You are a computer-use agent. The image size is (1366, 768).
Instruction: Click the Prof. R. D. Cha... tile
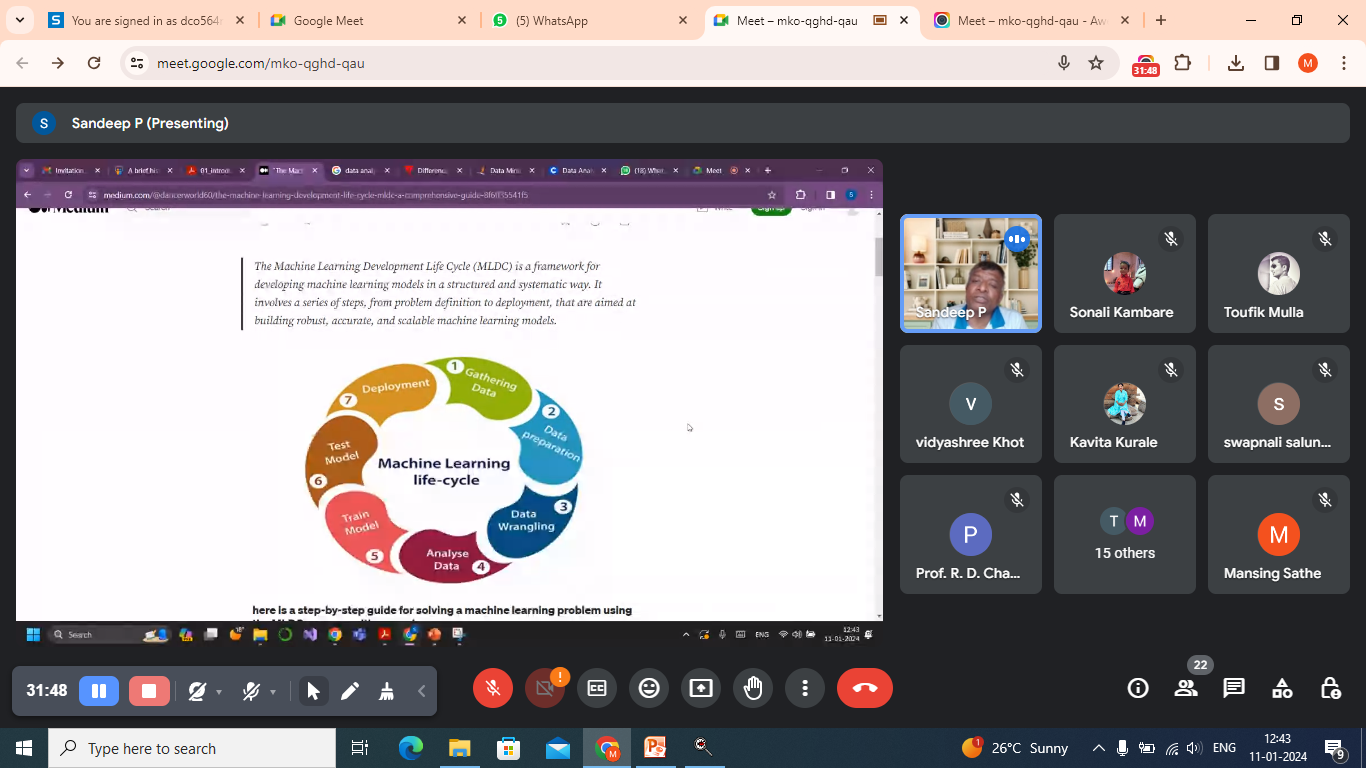click(x=971, y=534)
